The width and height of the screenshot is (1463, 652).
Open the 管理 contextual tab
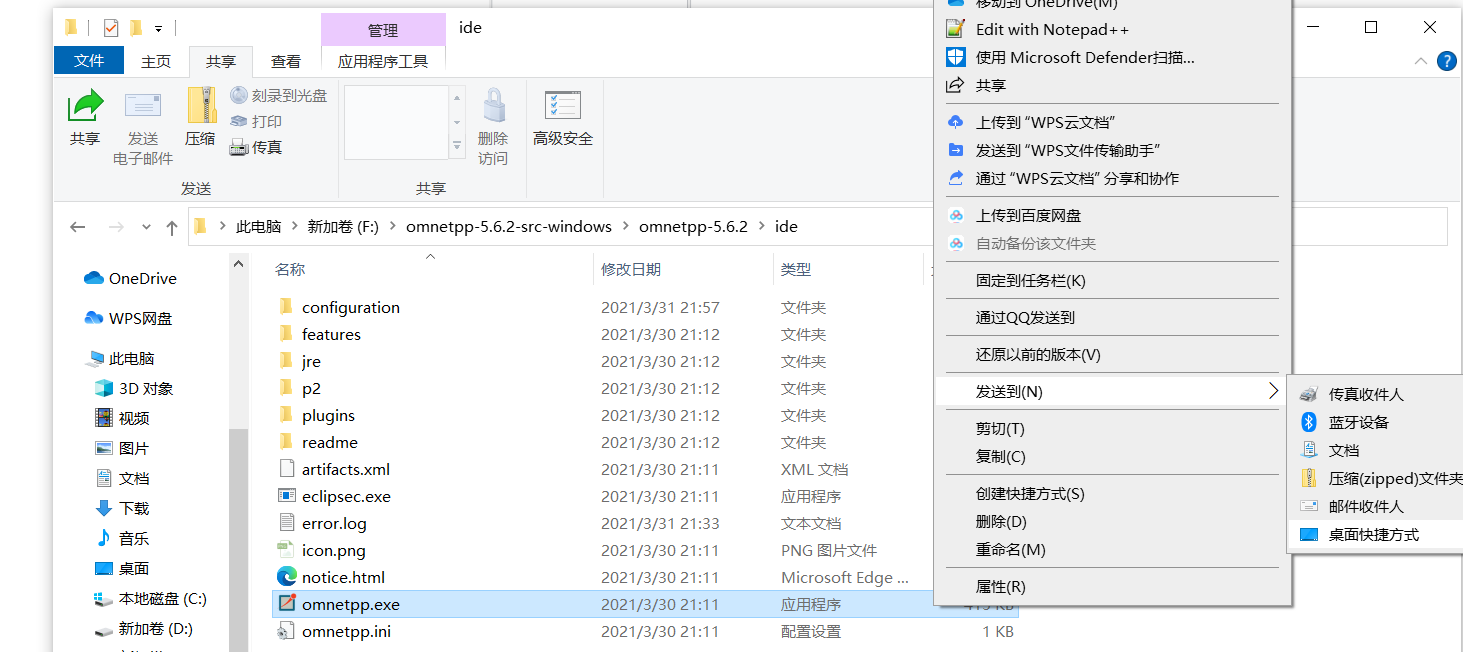tap(383, 31)
